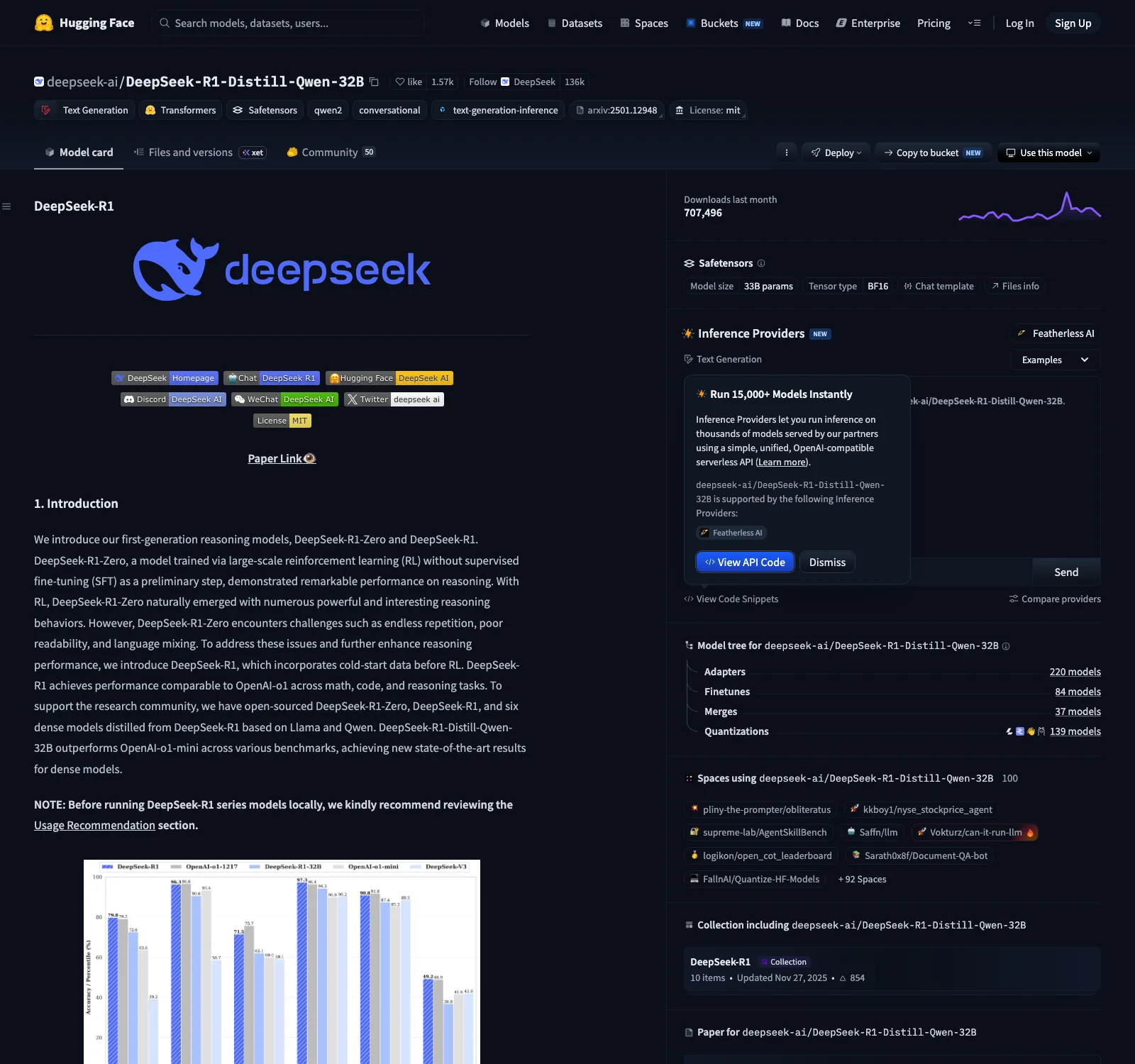Click the Hugging Face logo icon
The height and width of the screenshot is (1064, 1135).
click(x=44, y=23)
